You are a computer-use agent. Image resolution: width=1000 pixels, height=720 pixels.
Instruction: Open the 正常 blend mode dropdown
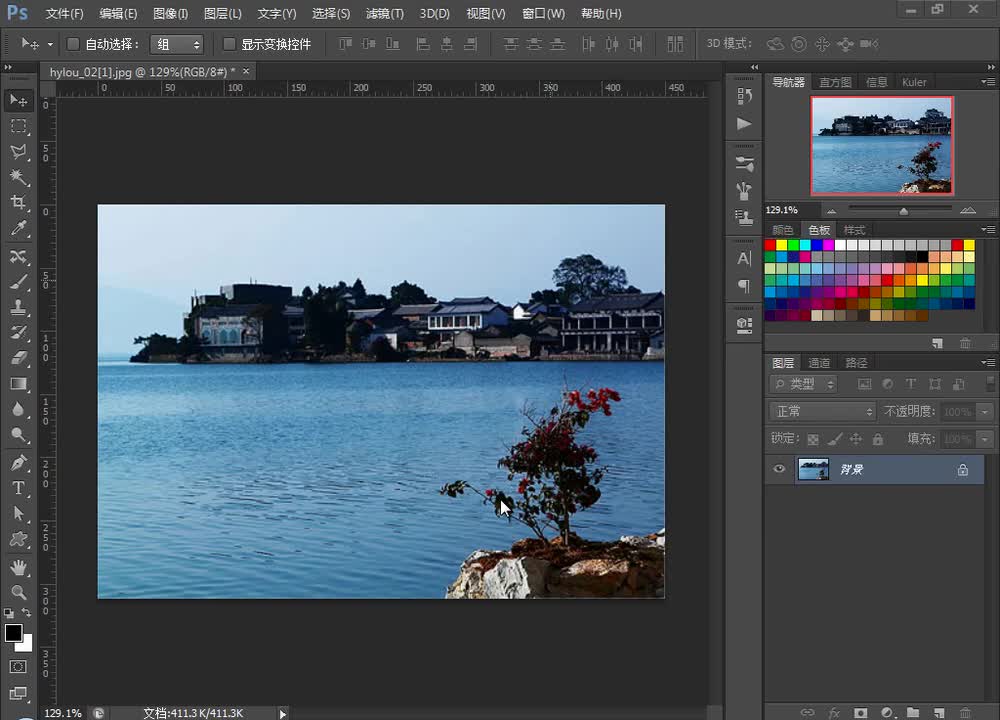tap(824, 411)
